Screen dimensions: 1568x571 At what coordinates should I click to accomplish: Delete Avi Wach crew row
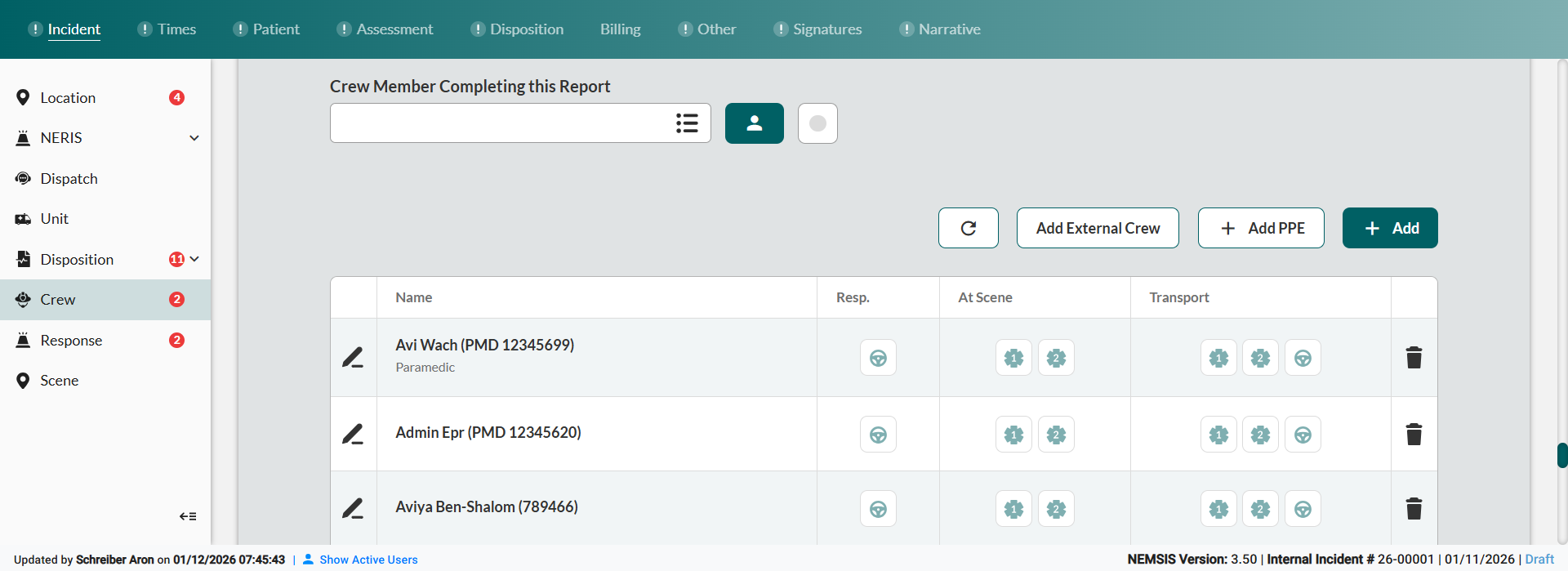point(1414,358)
